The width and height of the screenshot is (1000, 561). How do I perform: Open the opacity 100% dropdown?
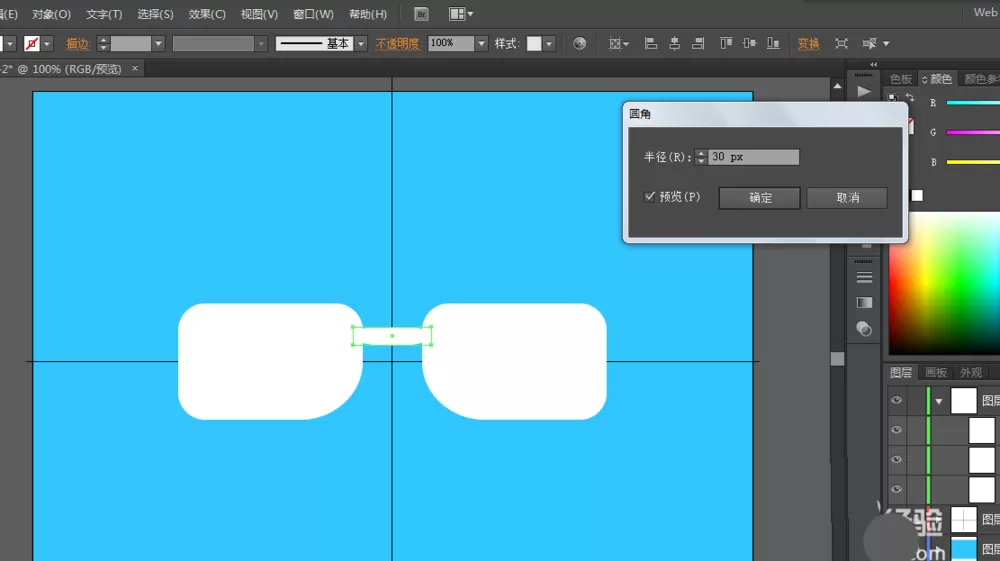(x=482, y=43)
